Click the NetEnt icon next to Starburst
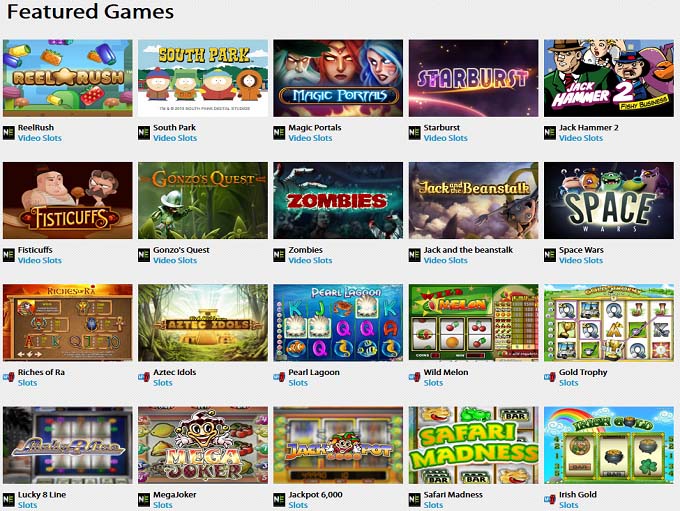680x511 pixels. [x=415, y=133]
